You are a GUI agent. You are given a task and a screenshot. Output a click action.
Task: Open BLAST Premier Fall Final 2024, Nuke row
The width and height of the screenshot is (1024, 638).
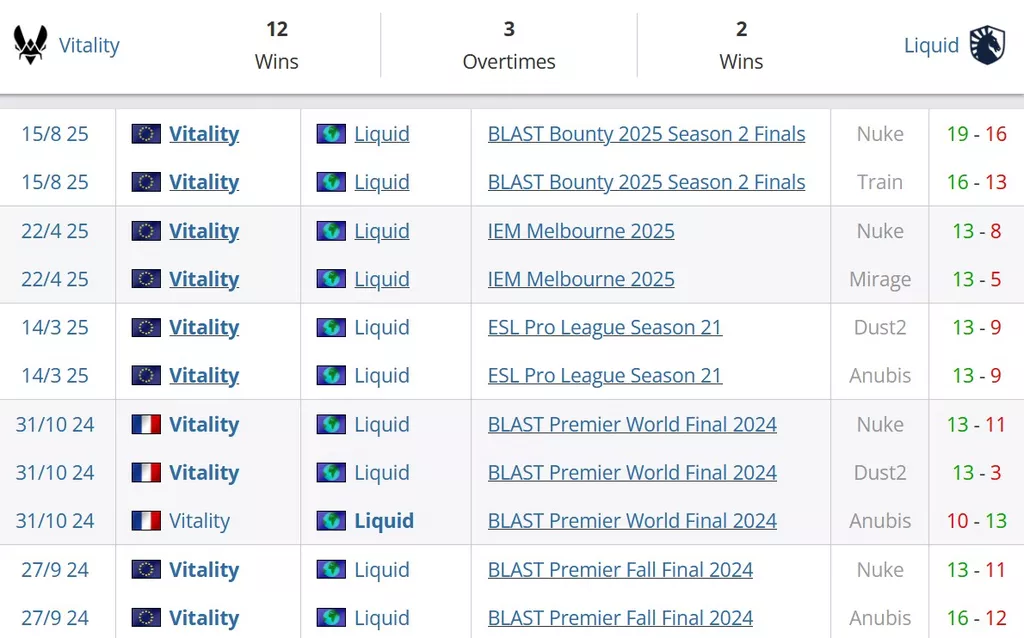tap(620, 569)
